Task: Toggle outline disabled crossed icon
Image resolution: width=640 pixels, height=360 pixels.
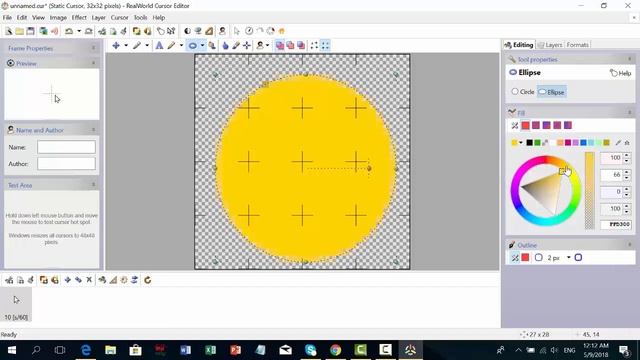Action: 515,258
